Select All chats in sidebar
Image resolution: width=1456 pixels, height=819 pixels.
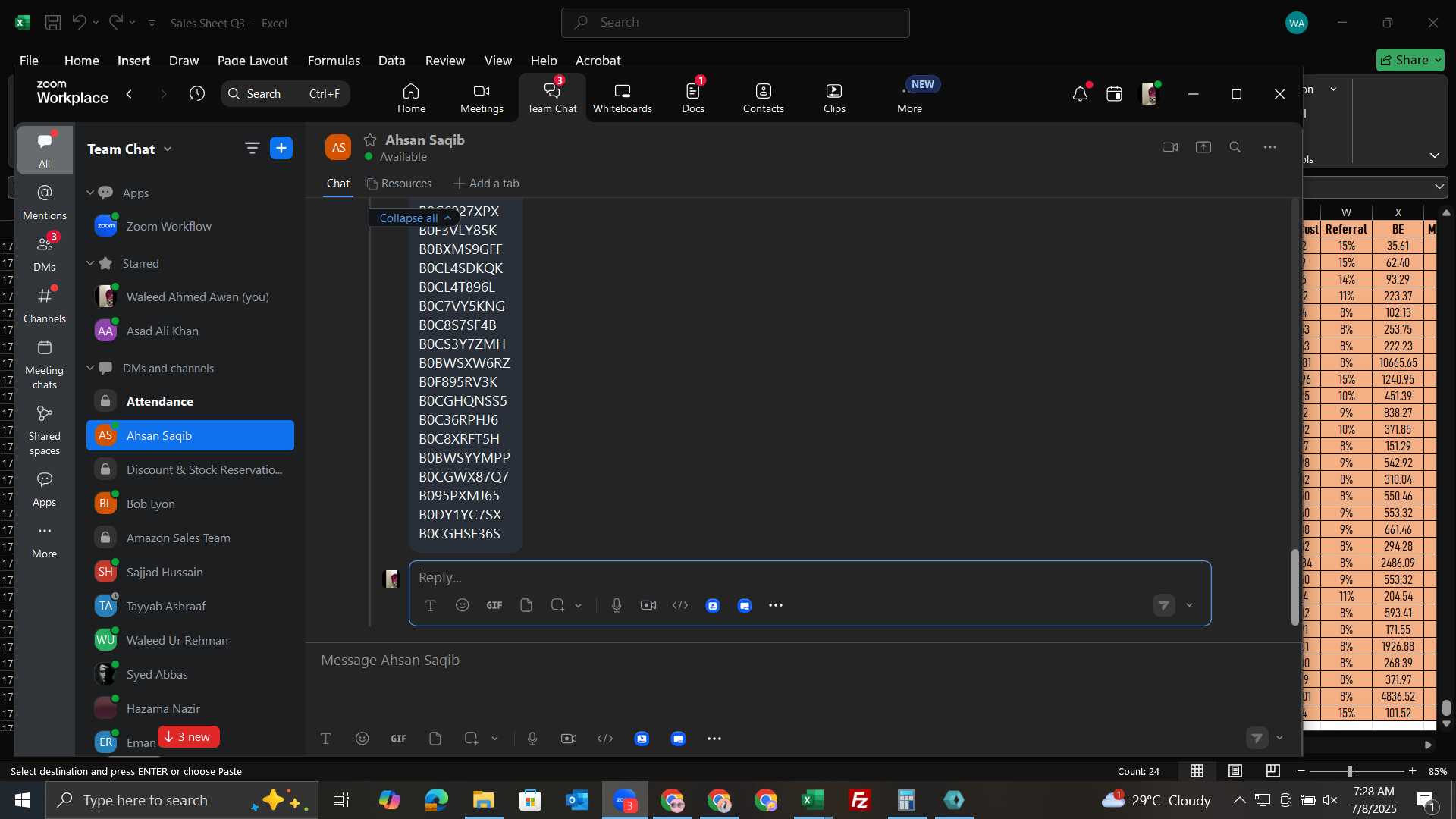coord(45,150)
